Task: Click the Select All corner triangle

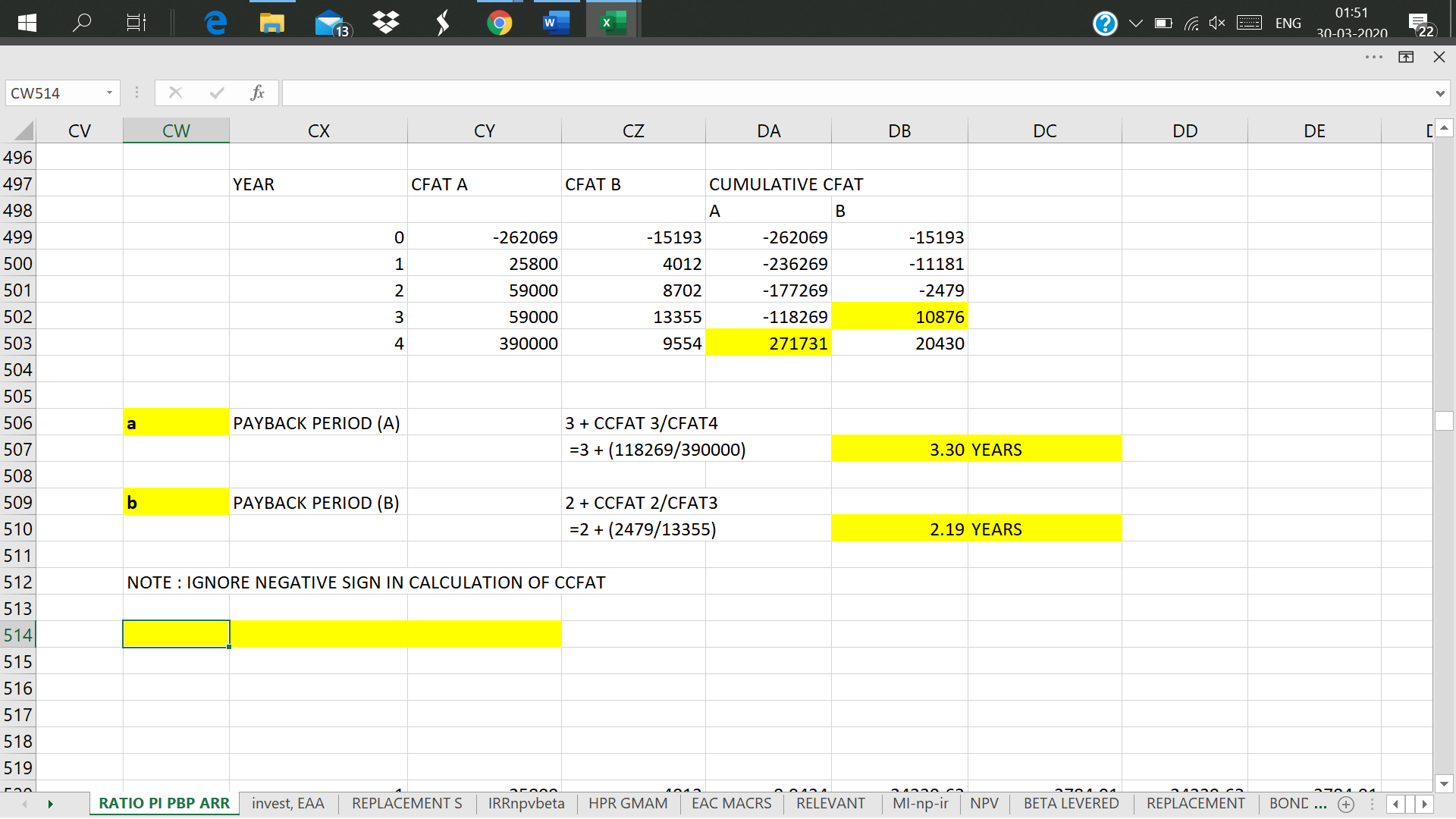Action: point(24,130)
